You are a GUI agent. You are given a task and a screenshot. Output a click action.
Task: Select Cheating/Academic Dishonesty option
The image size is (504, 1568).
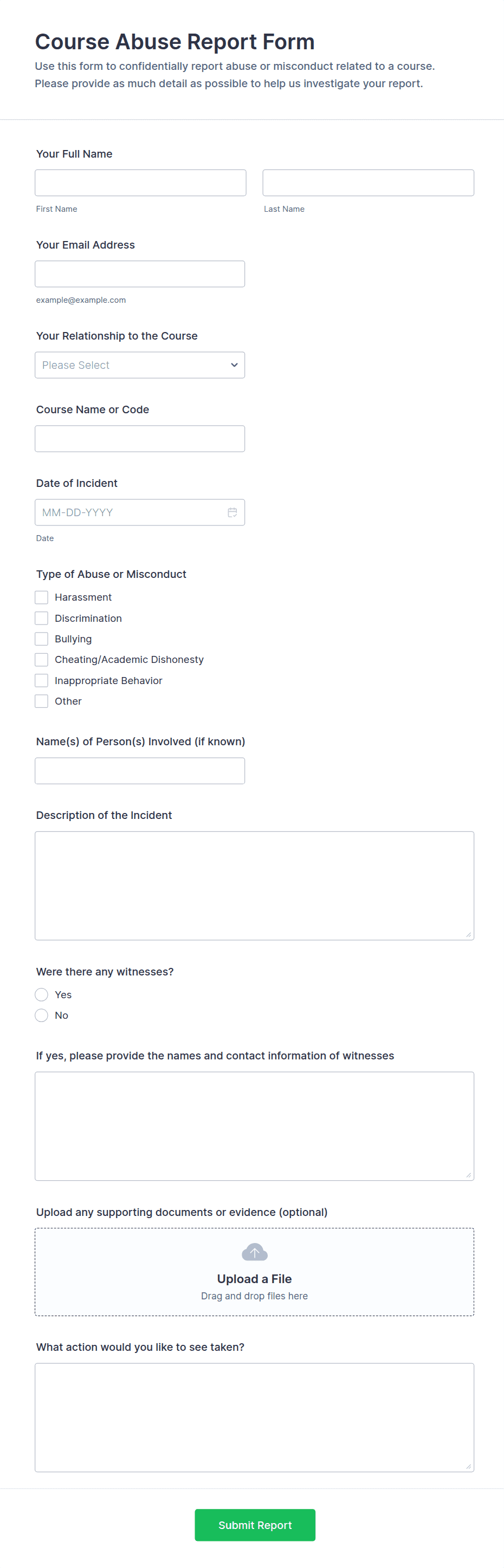pyautogui.click(x=41, y=659)
